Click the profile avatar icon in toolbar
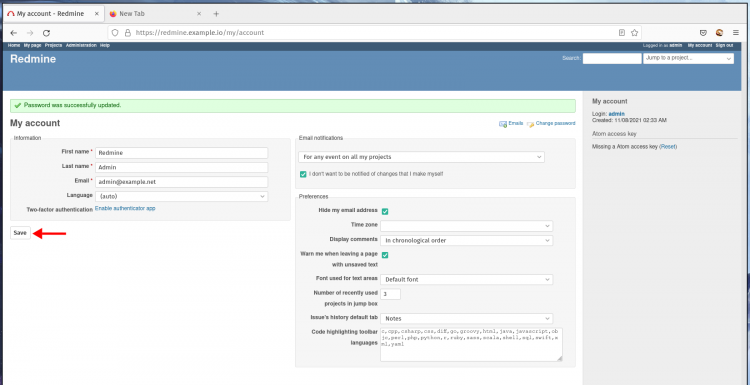 tap(719, 33)
